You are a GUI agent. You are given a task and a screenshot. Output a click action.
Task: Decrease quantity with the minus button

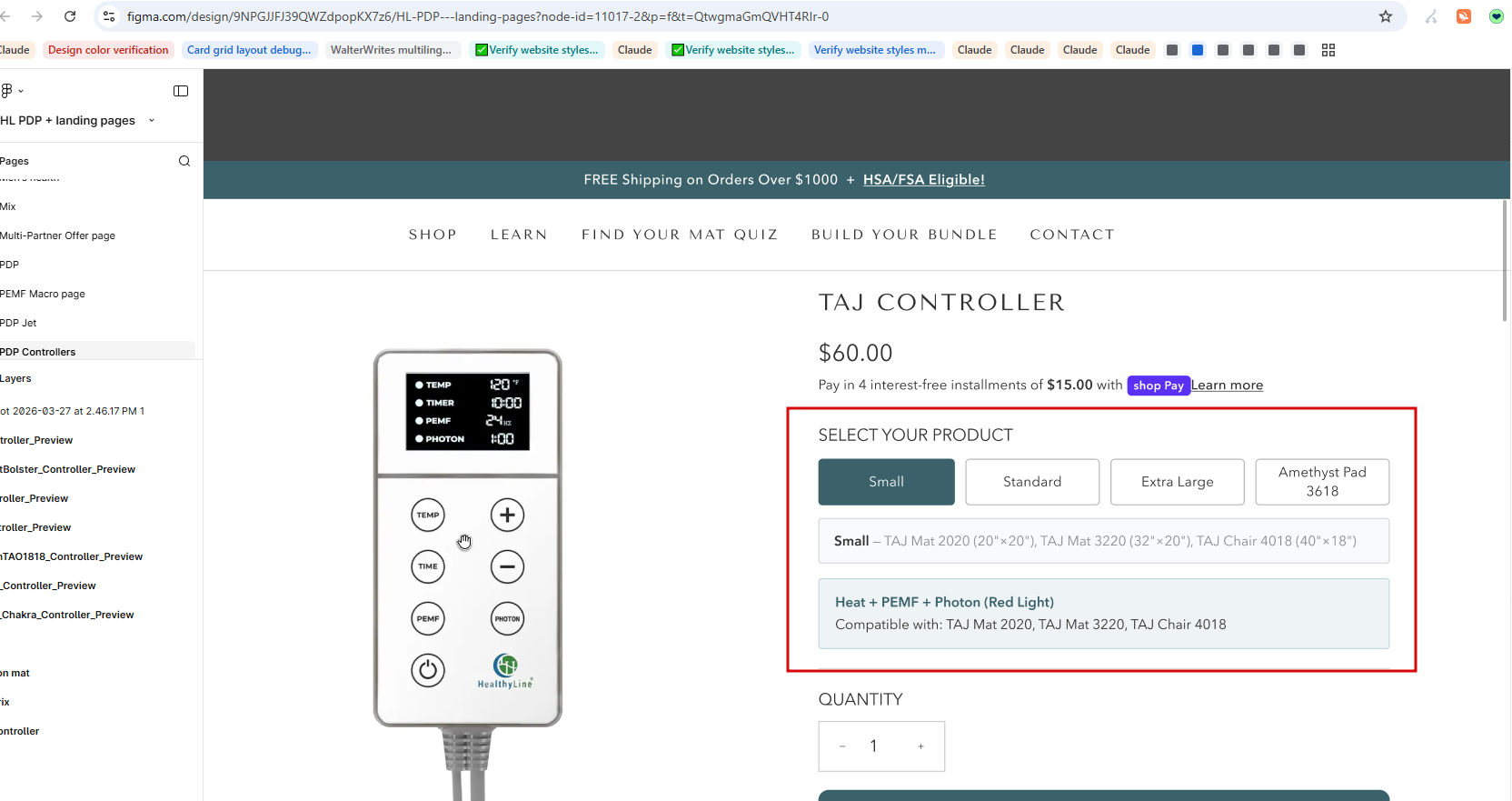(x=842, y=746)
